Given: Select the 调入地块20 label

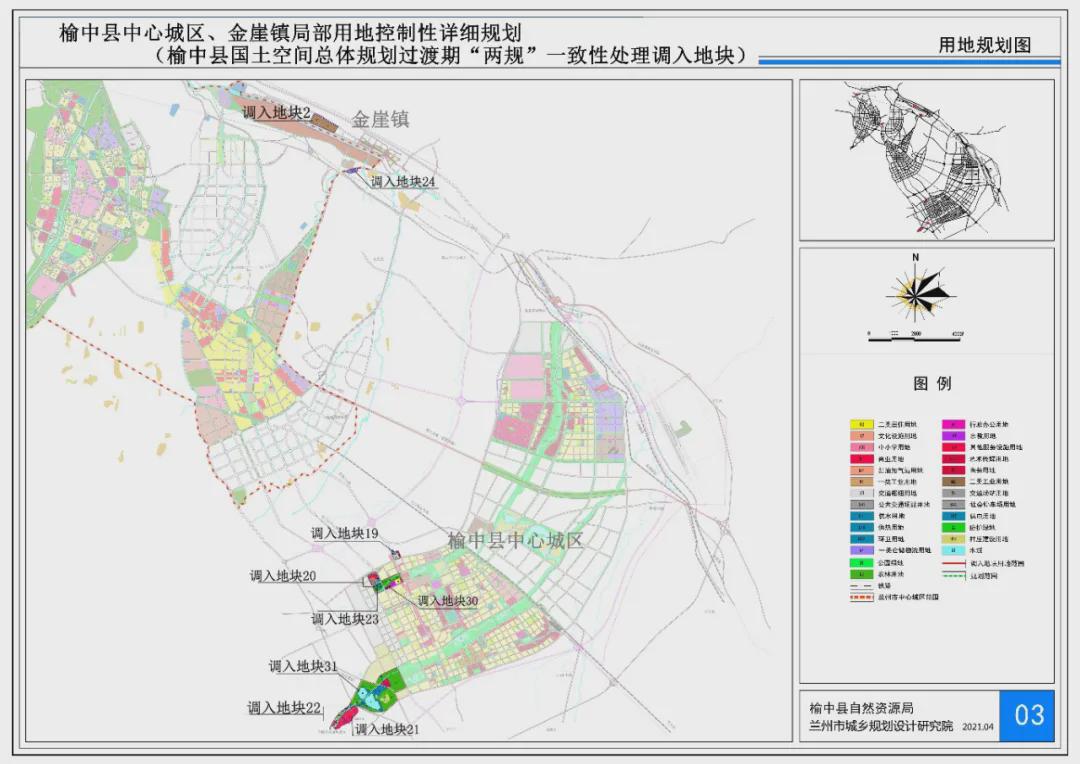Looking at the screenshot, I should point(283,576).
